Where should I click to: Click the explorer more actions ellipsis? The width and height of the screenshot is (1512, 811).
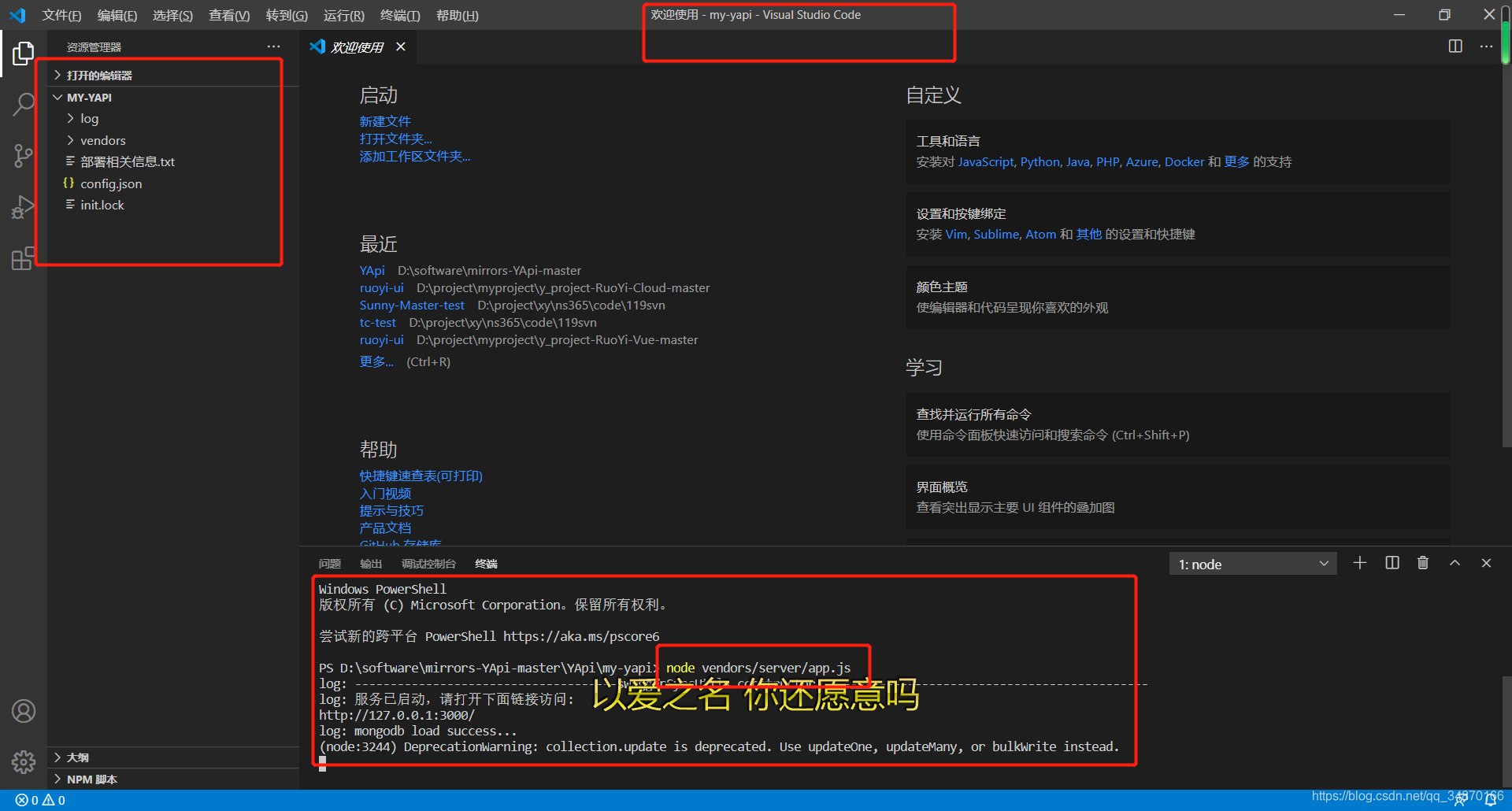tap(273, 47)
